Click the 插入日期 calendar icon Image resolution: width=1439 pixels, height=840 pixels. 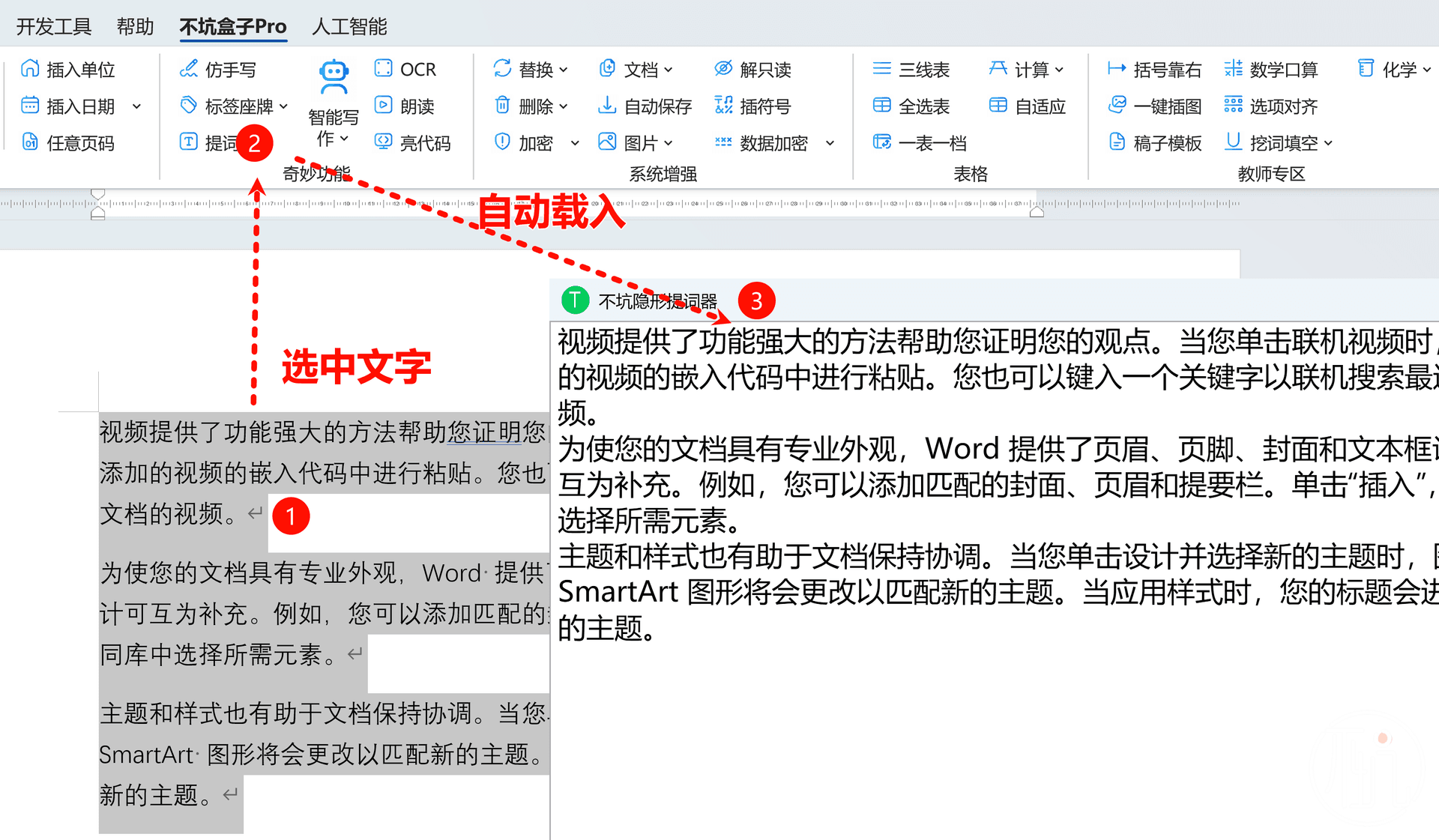[x=29, y=106]
